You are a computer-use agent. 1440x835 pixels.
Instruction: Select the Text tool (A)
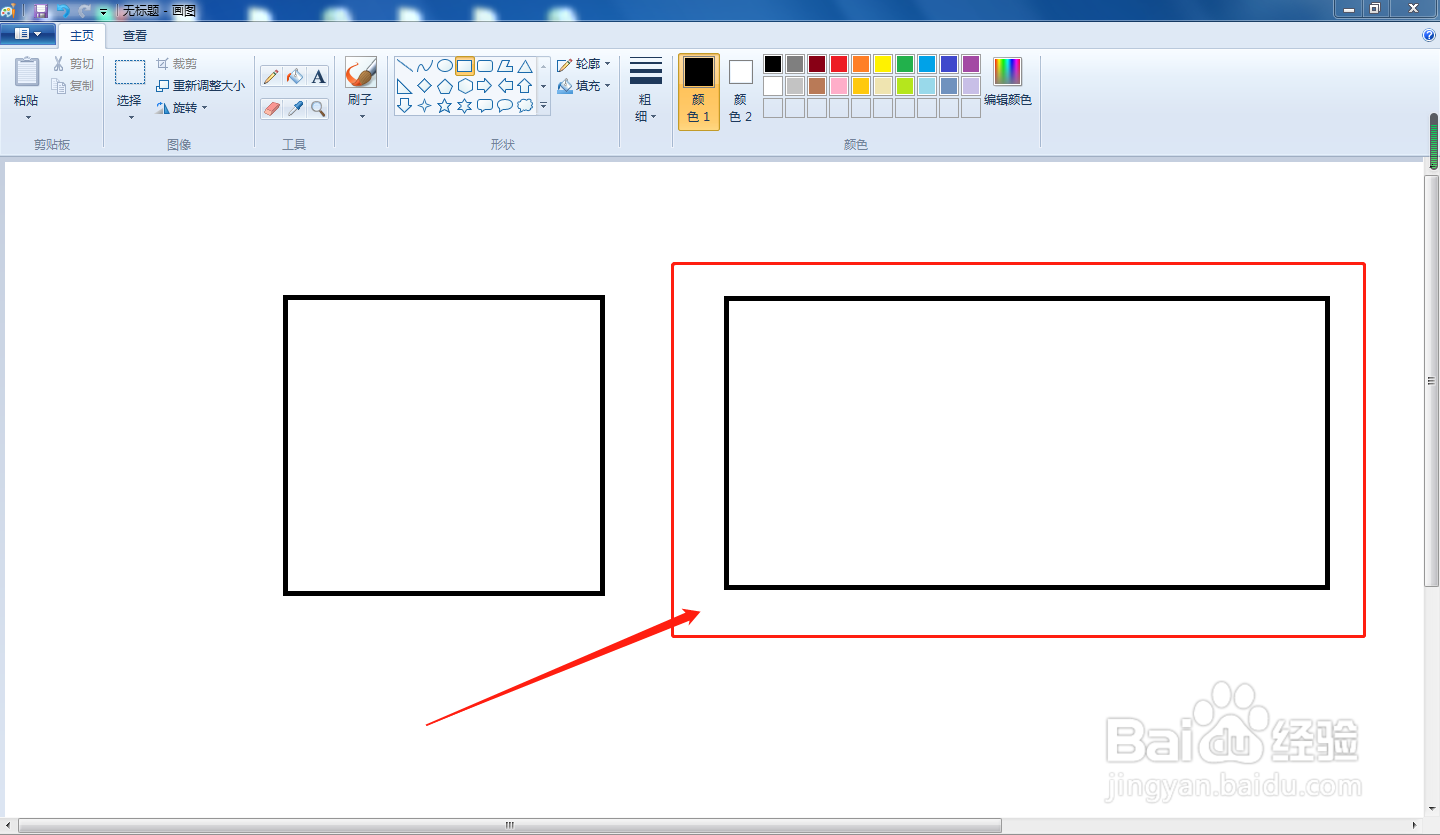pyautogui.click(x=318, y=77)
